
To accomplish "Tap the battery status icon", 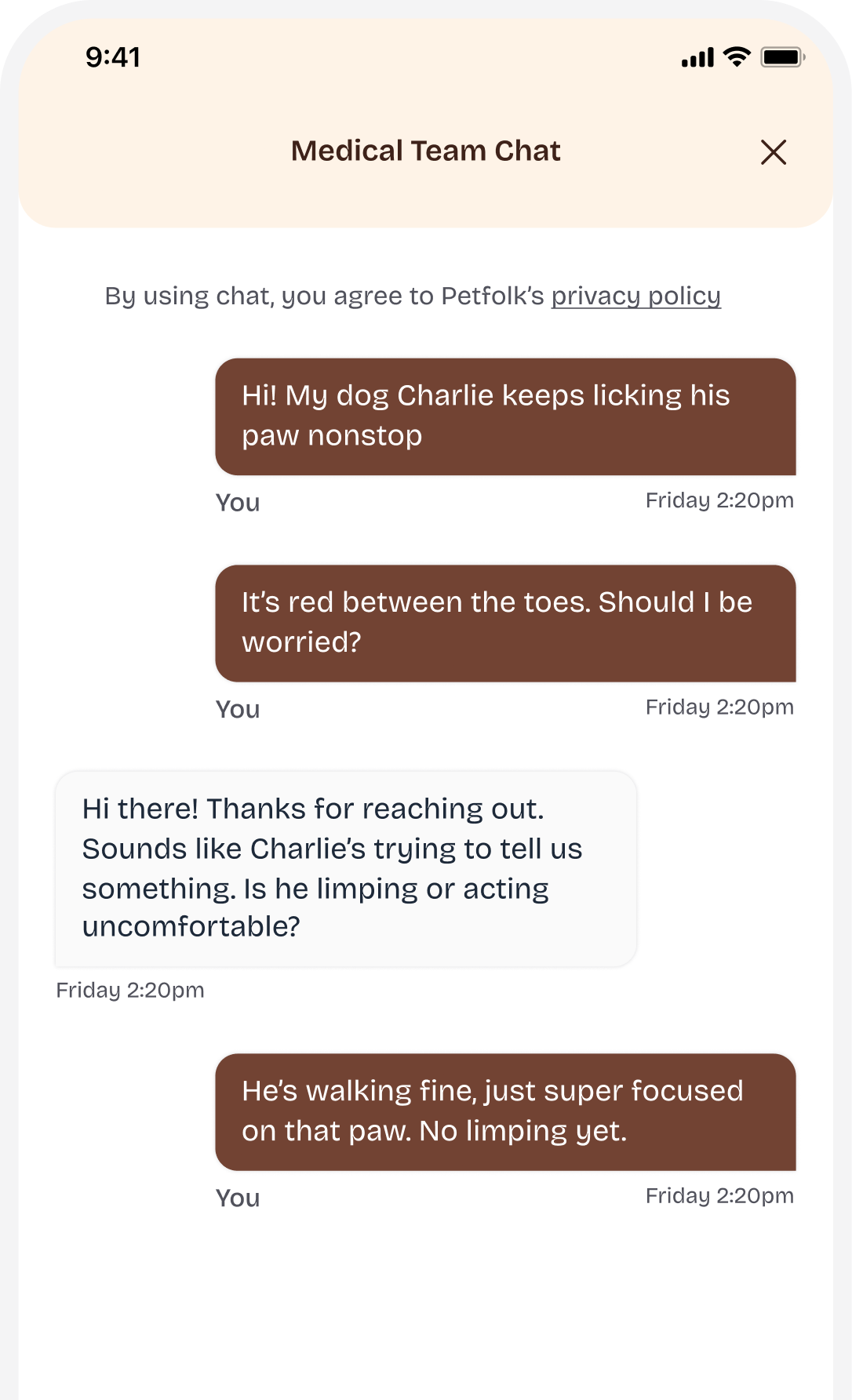I will tap(781, 57).
